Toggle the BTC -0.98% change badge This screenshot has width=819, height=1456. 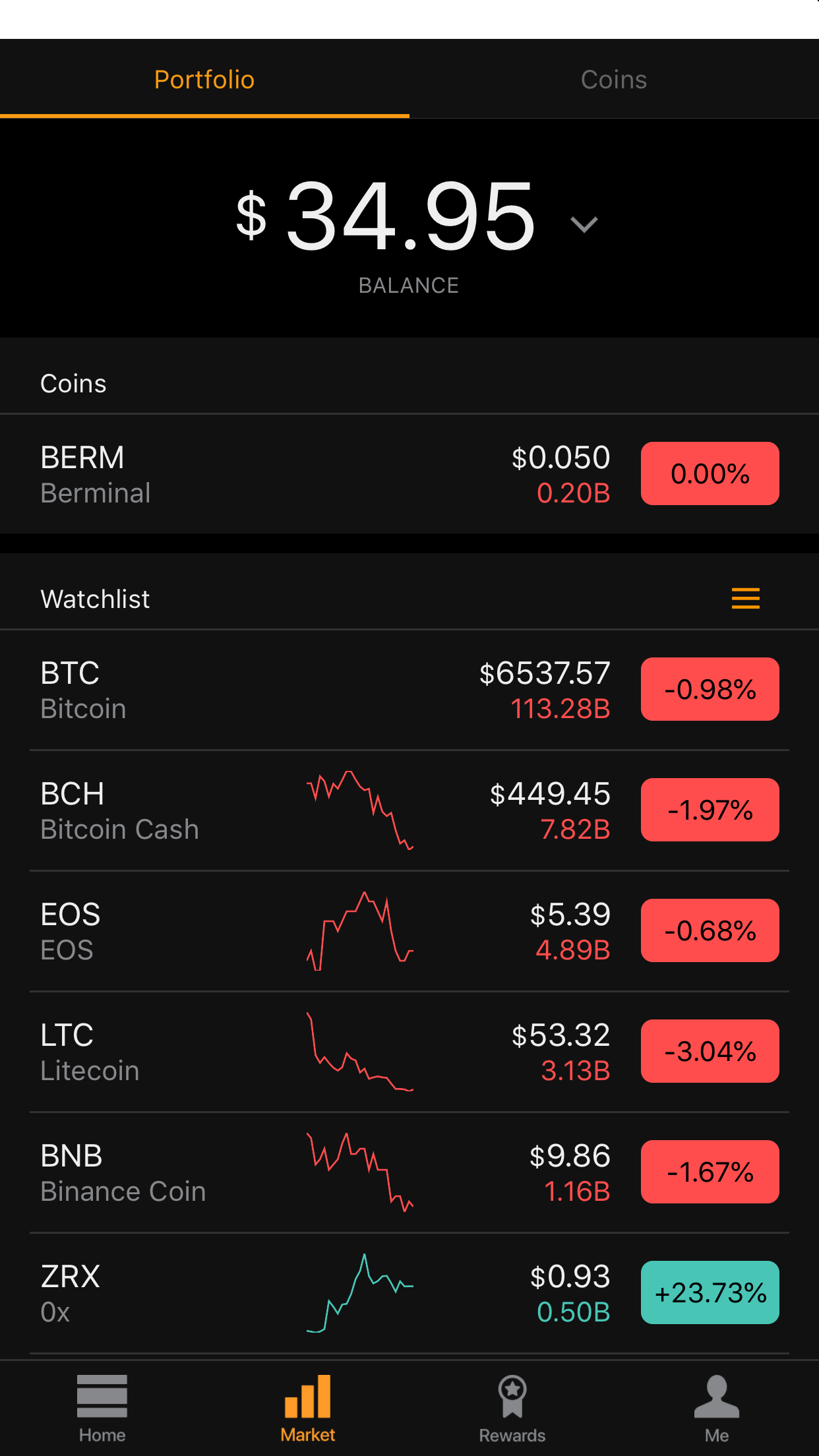click(x=710, y=689)
